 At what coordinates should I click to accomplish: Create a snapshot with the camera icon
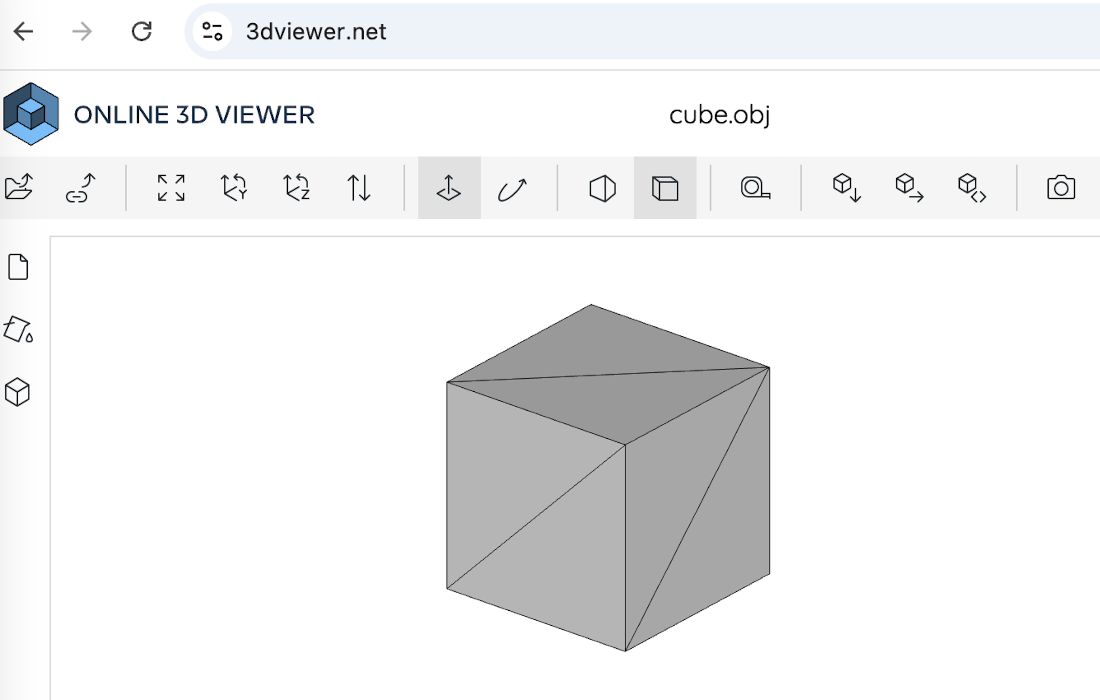(x=1061, y=187)
